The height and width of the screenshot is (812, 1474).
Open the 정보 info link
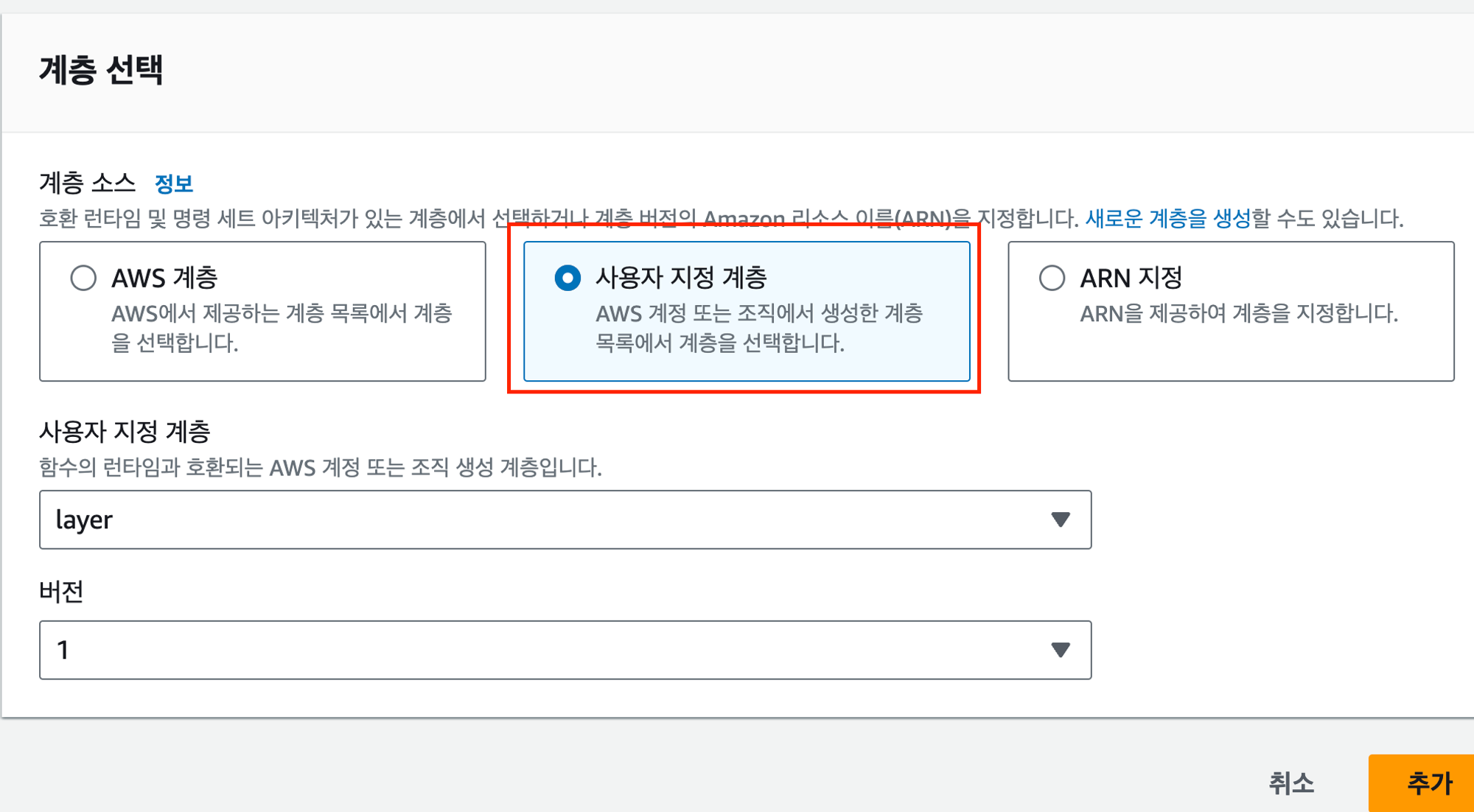[x=174, y=183]
